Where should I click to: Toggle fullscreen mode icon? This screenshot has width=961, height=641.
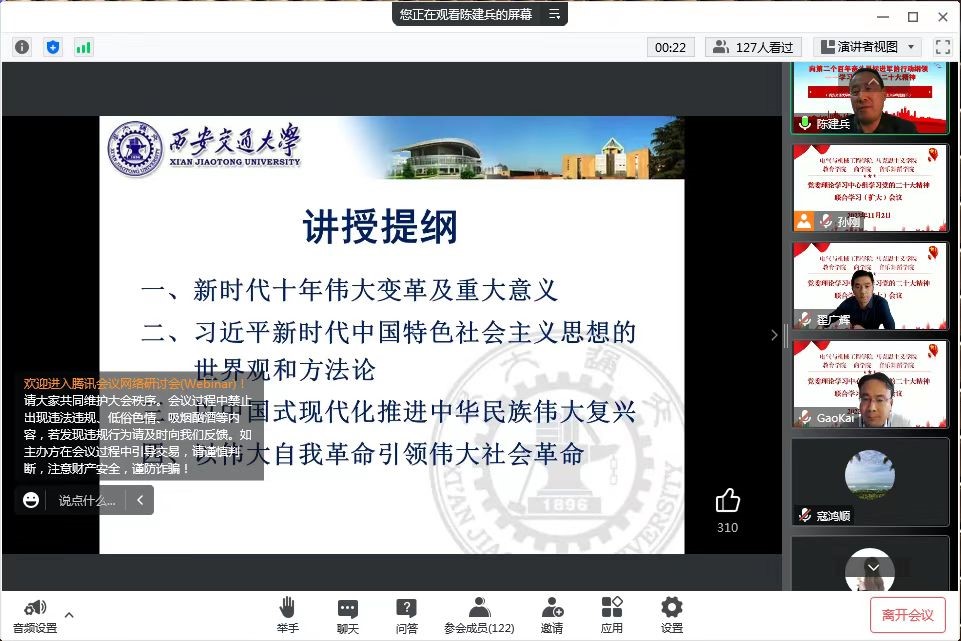pos(942,47)
